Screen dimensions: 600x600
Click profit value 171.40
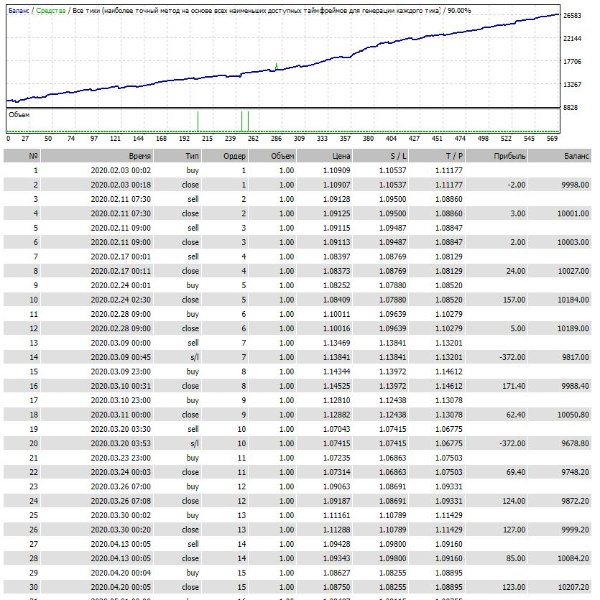point(514,386)
